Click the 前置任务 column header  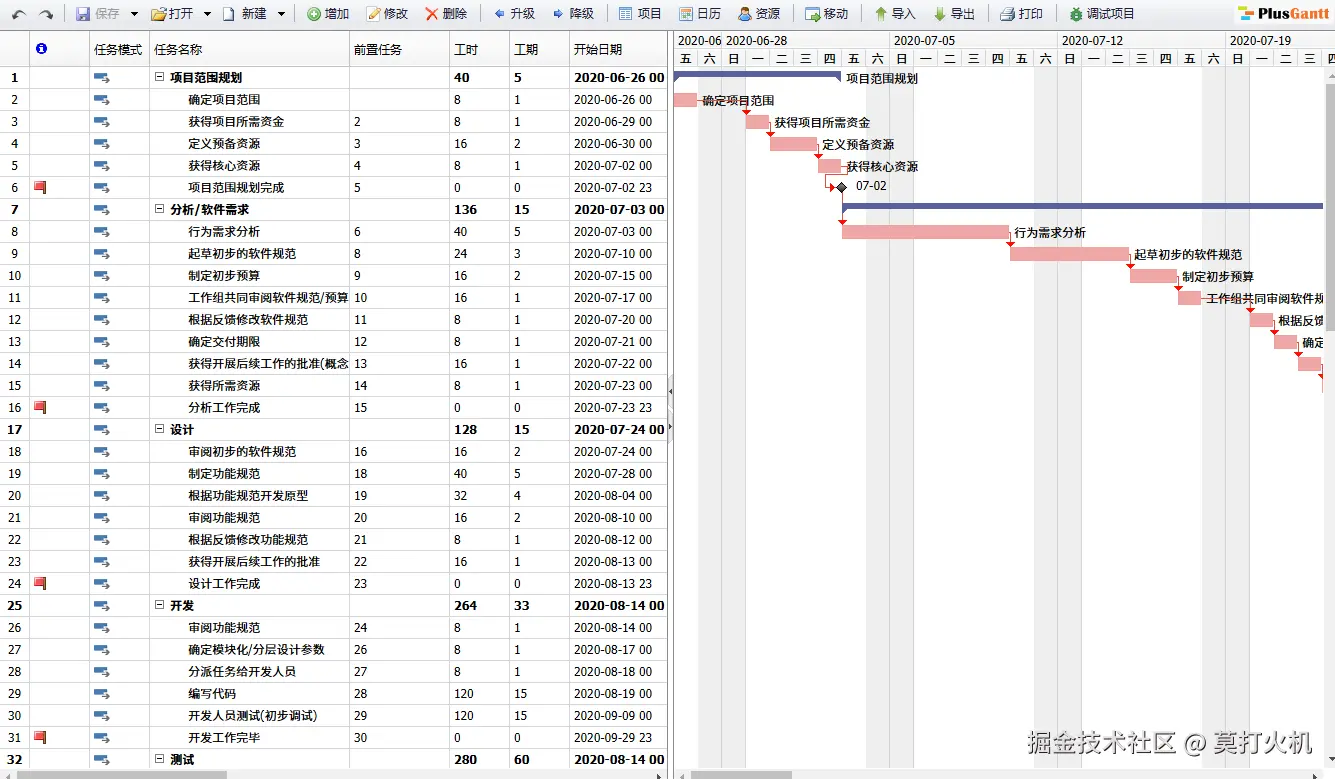399,49
